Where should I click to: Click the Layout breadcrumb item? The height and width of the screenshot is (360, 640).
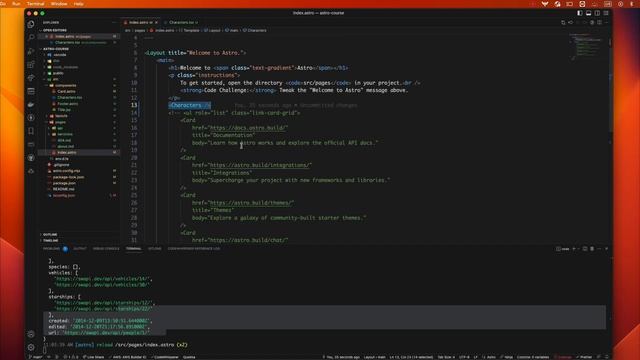click(212, 30)
